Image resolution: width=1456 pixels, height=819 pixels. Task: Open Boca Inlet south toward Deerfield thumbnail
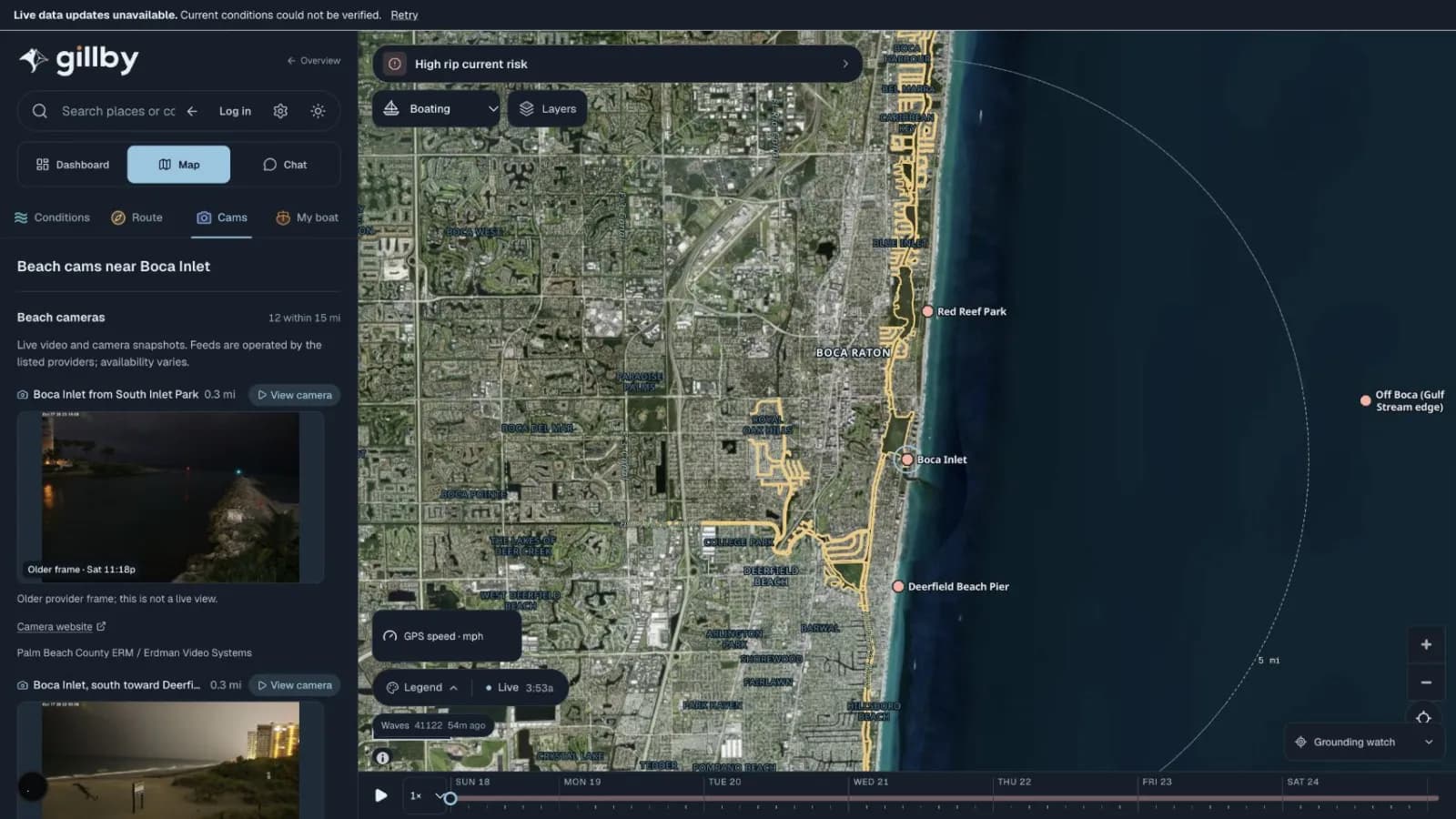(x=170, y=760)
